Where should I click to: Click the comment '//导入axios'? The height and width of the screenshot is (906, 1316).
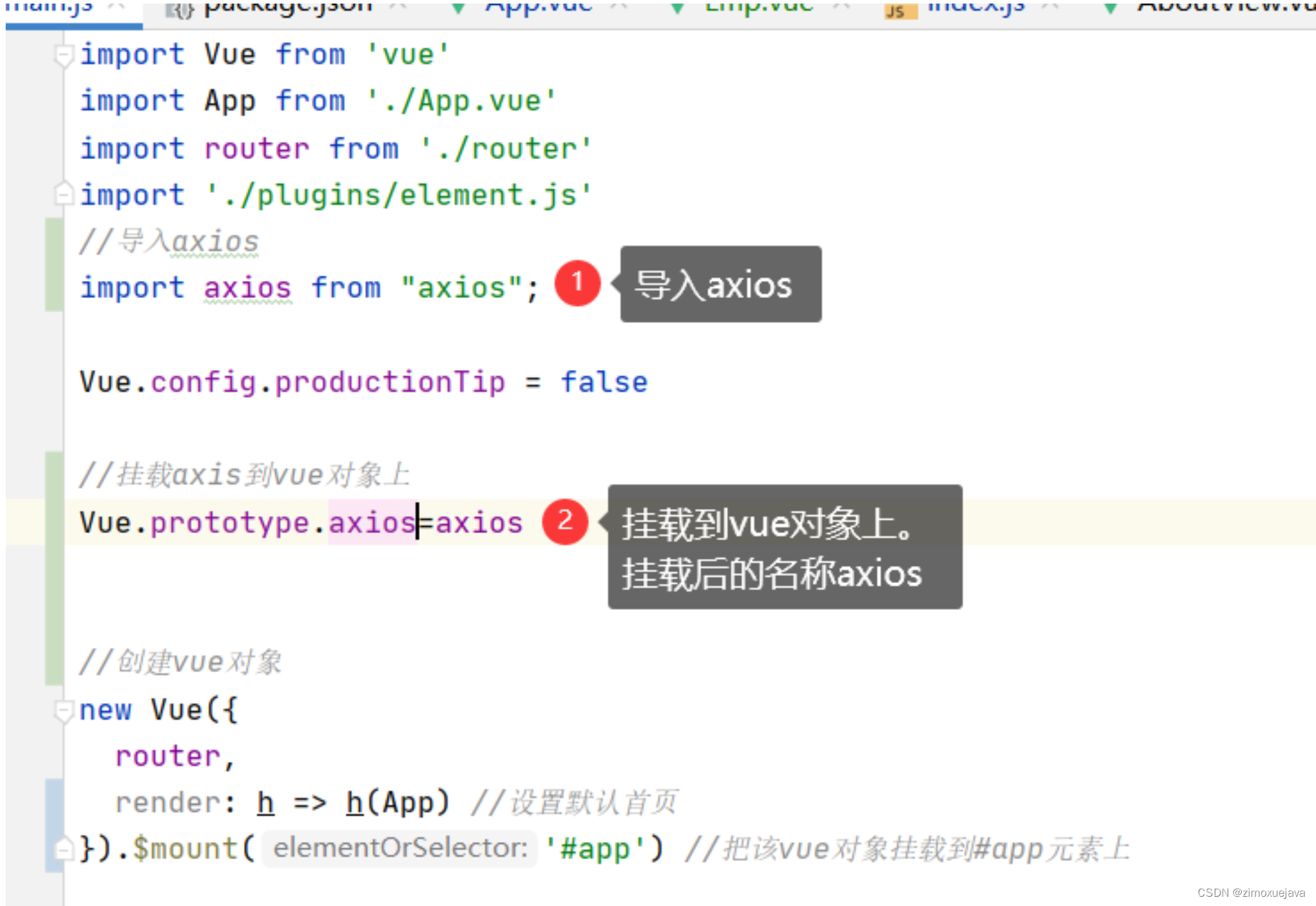[x=169, y=242]
